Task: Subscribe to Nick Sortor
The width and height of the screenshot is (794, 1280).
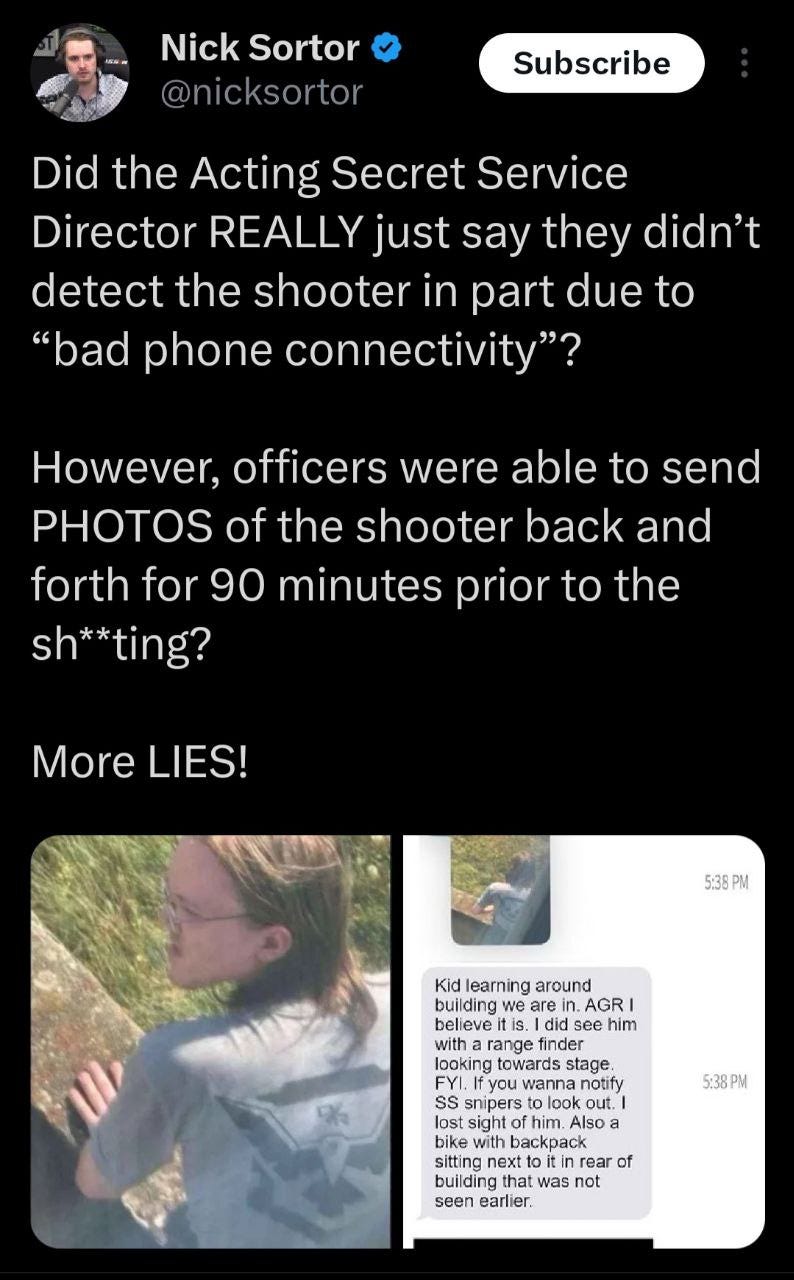Action: pyautogui.click(x=591, y=63)
